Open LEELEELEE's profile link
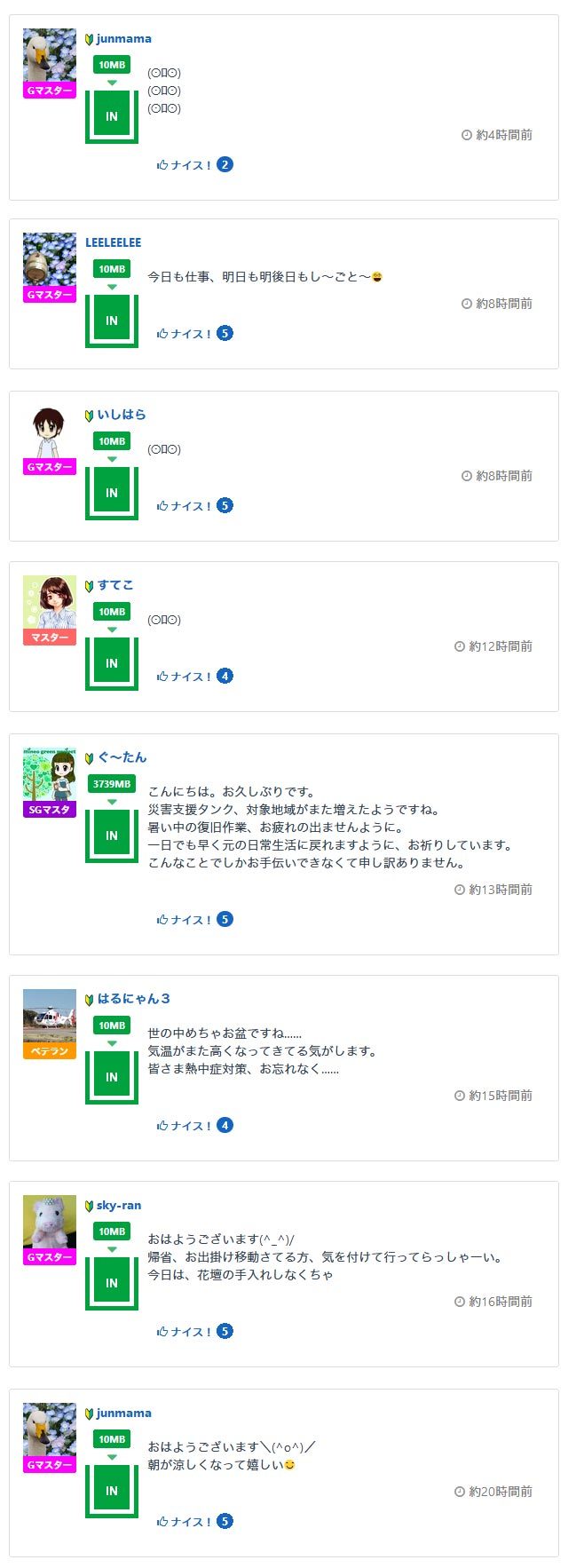 coord(113,242)
